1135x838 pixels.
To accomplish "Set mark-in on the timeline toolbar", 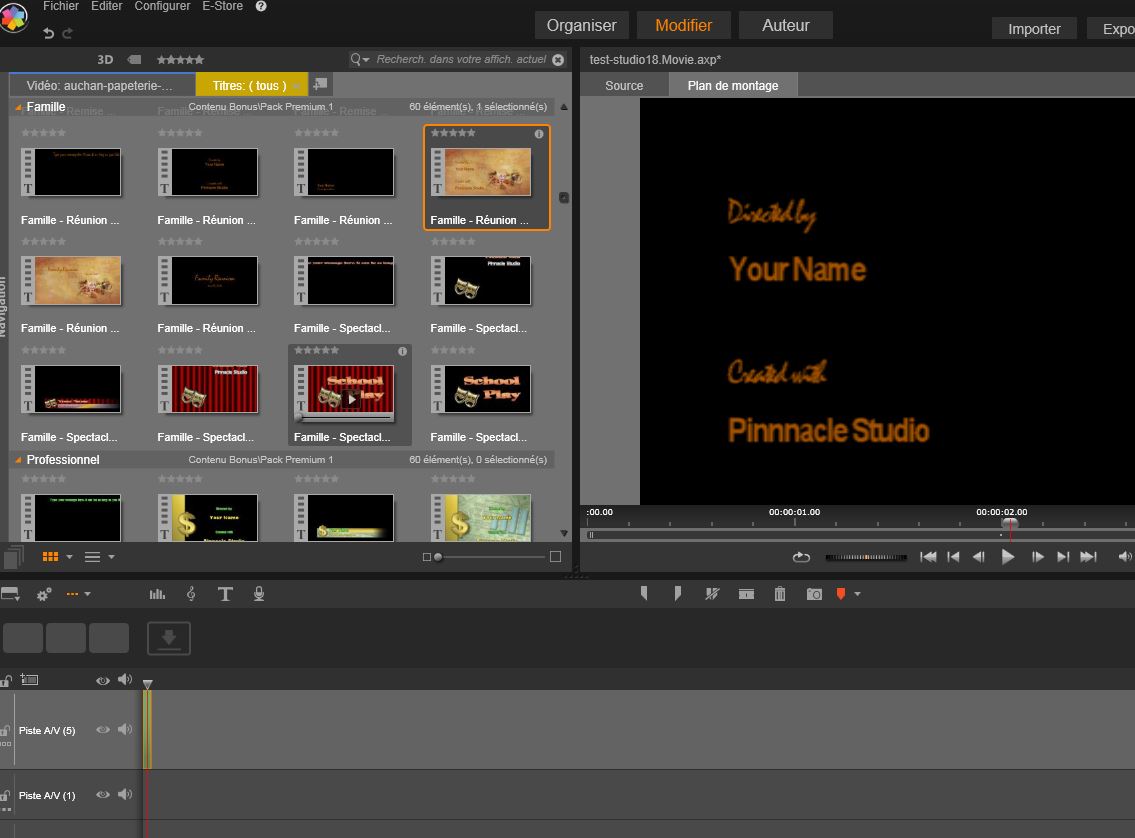I will pos(644,594).
